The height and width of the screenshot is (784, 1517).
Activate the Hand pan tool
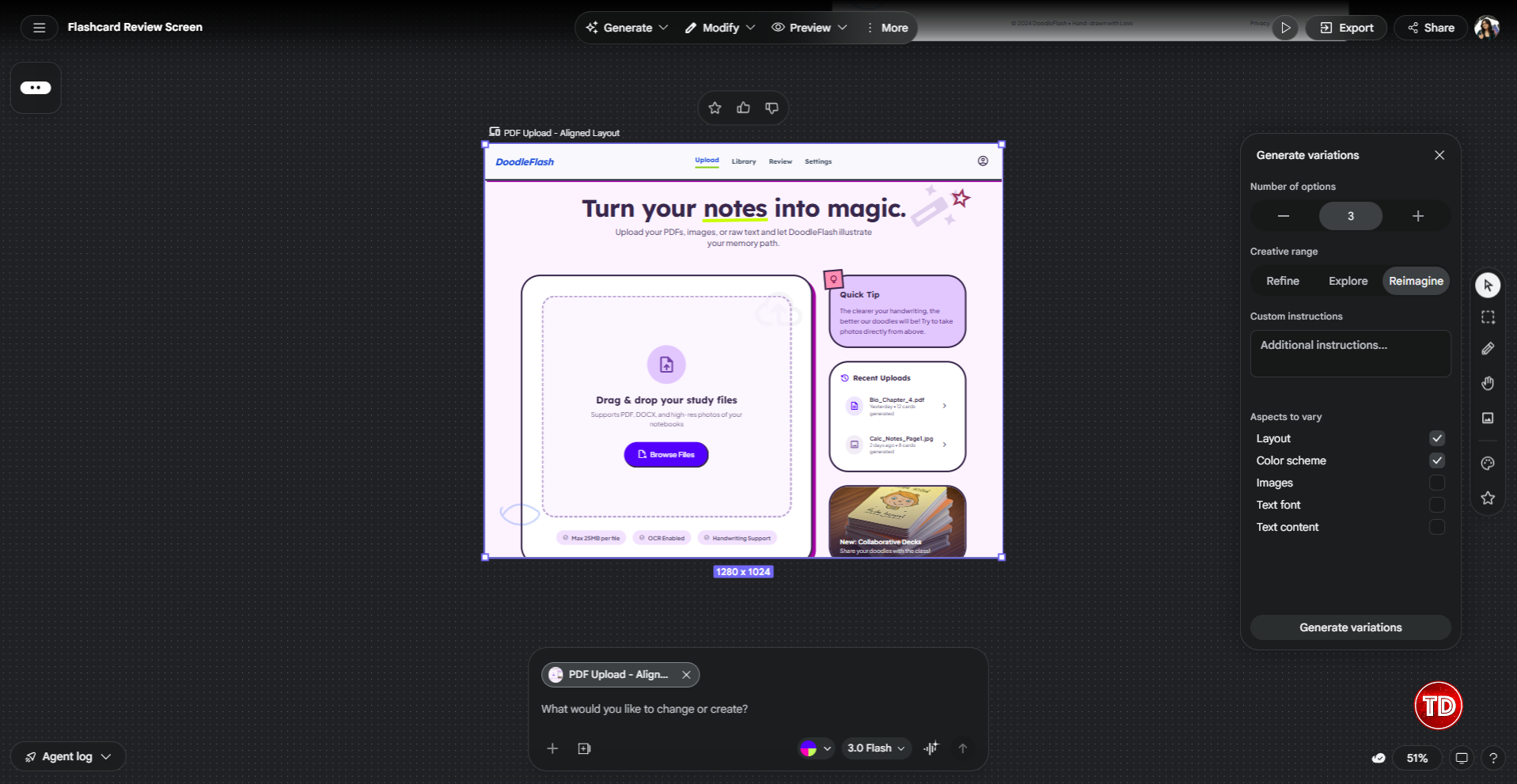pos(1488,384)
